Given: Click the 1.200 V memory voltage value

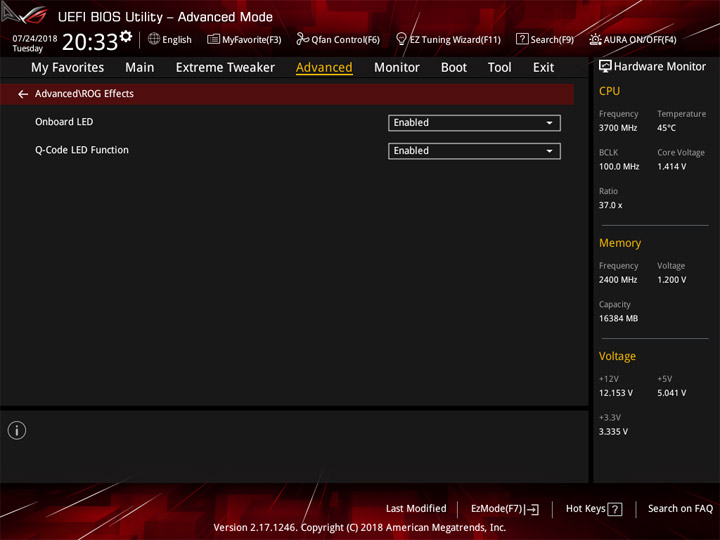Looking at the screenshot, I should [x=671, y=280].
